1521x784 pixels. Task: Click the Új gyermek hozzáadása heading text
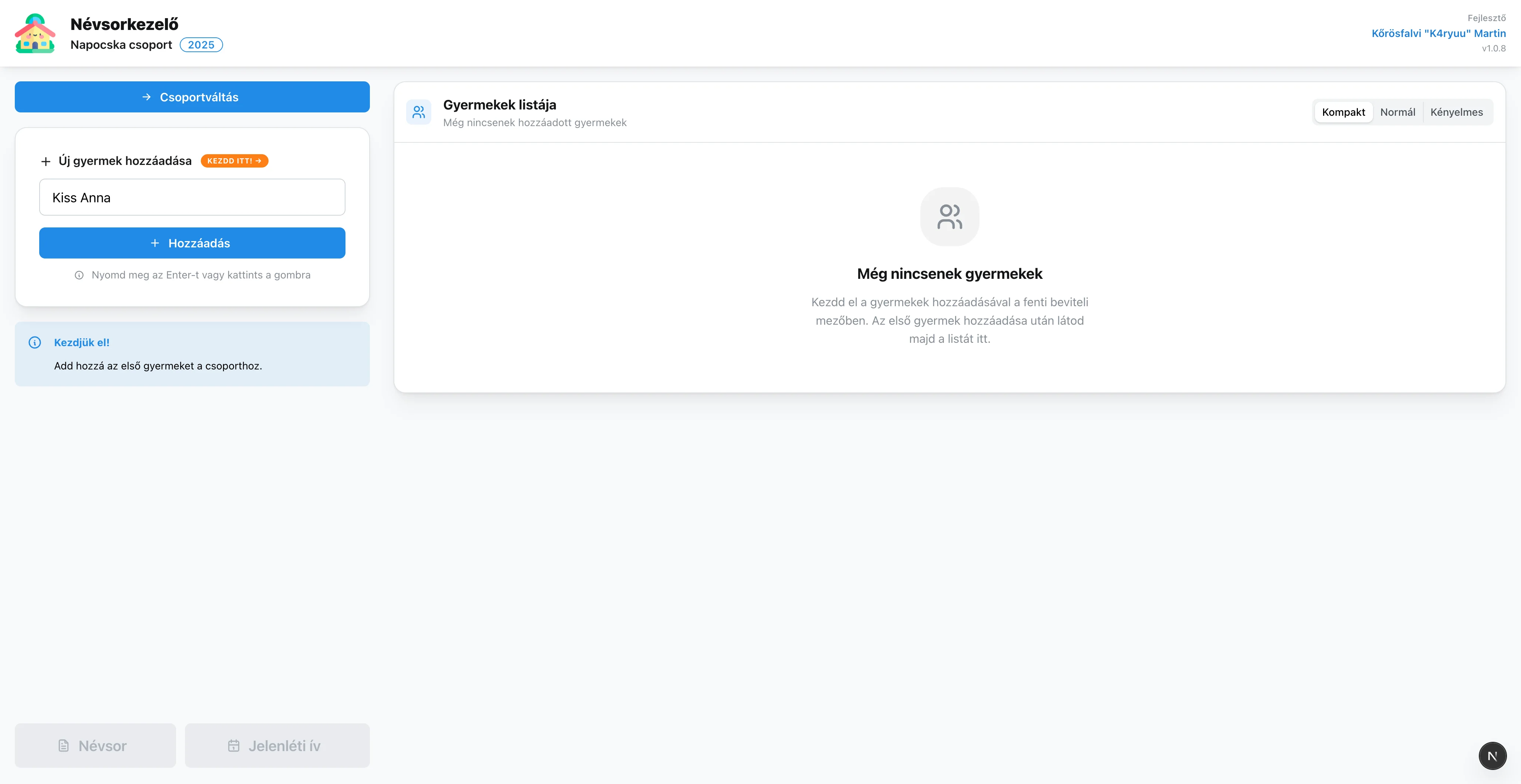[x=125, y=161]
